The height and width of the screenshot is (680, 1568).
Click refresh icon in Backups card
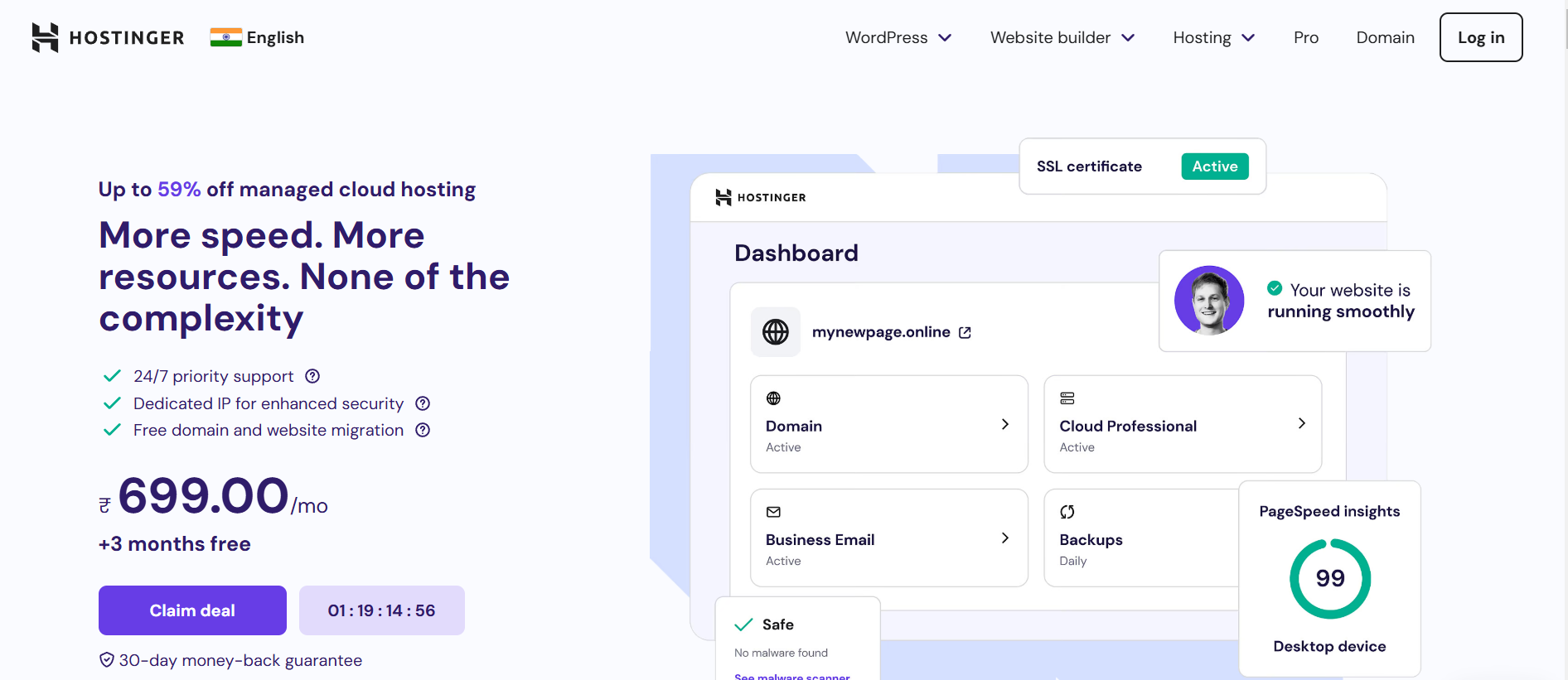point(1067,512)
